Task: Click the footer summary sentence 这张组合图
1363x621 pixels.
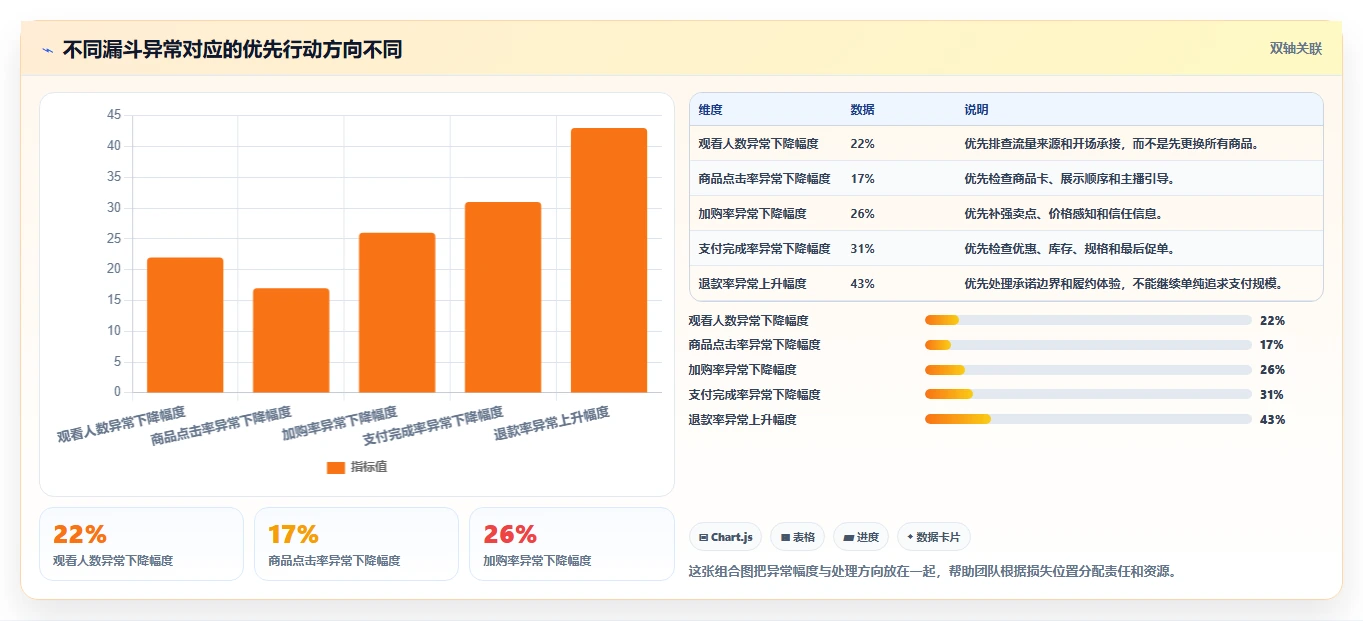Action: coord(934,571)
